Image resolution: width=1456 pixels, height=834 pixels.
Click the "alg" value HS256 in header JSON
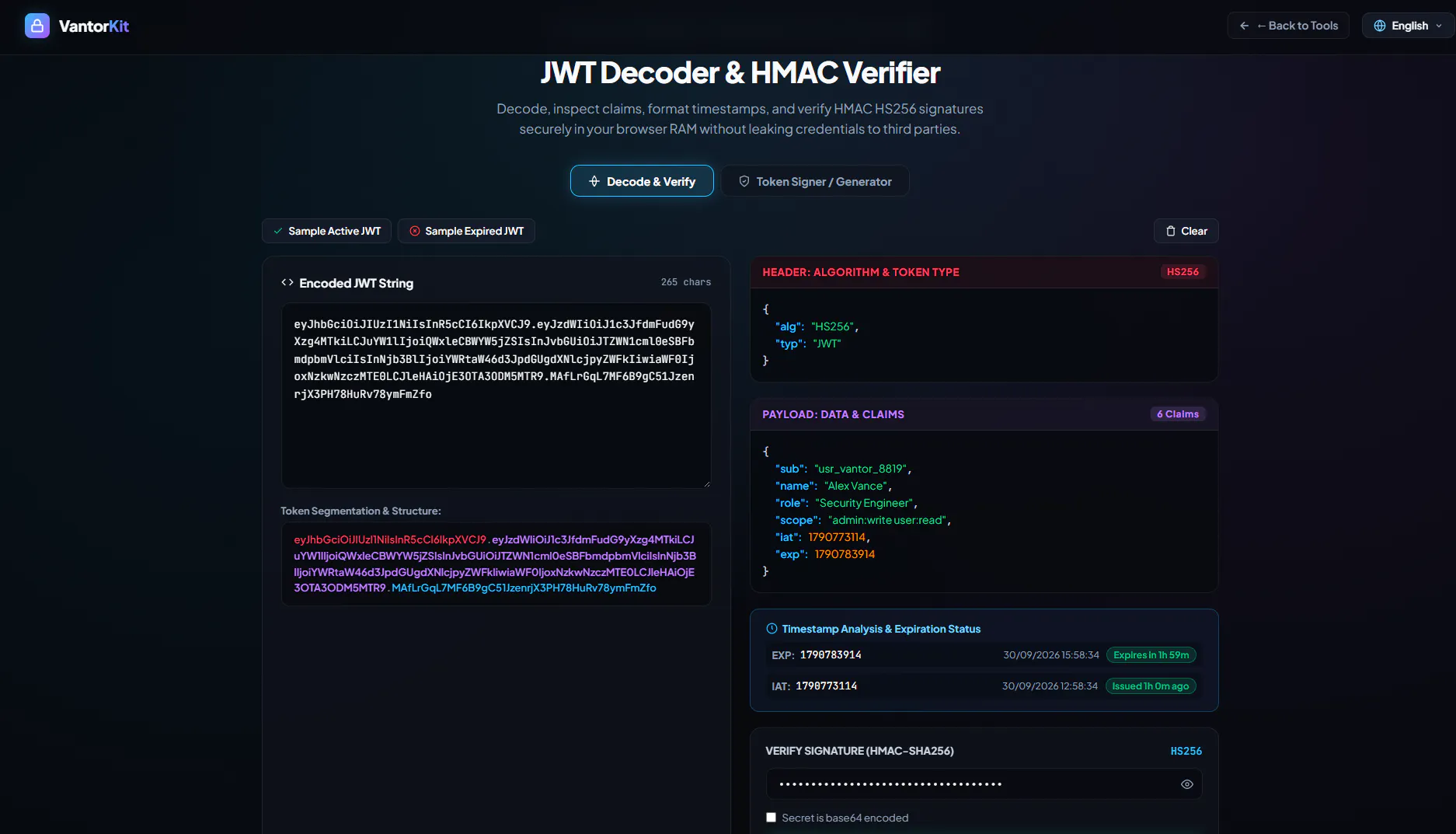(833, 326)
